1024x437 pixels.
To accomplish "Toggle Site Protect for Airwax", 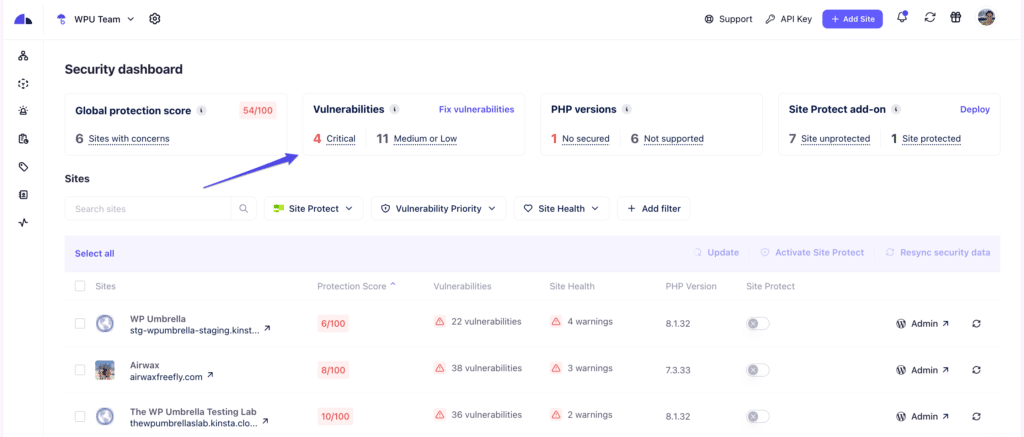I will click(758, 370).
